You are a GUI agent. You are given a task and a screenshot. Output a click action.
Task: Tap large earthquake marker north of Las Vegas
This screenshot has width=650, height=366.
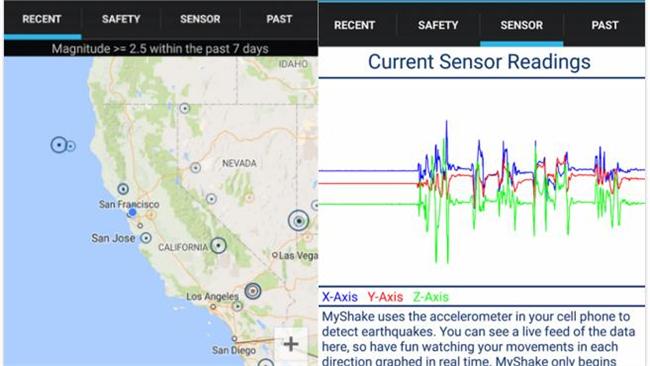pyautogui.click(x=298, y=221)
